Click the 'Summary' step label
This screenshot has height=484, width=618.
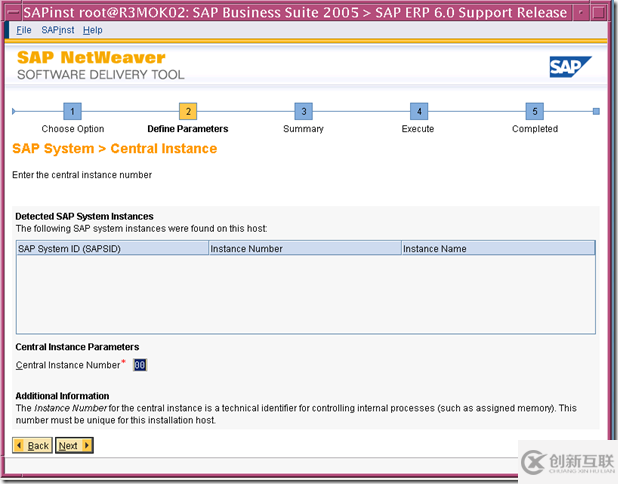pyautogui.click(x=303, y=129)
